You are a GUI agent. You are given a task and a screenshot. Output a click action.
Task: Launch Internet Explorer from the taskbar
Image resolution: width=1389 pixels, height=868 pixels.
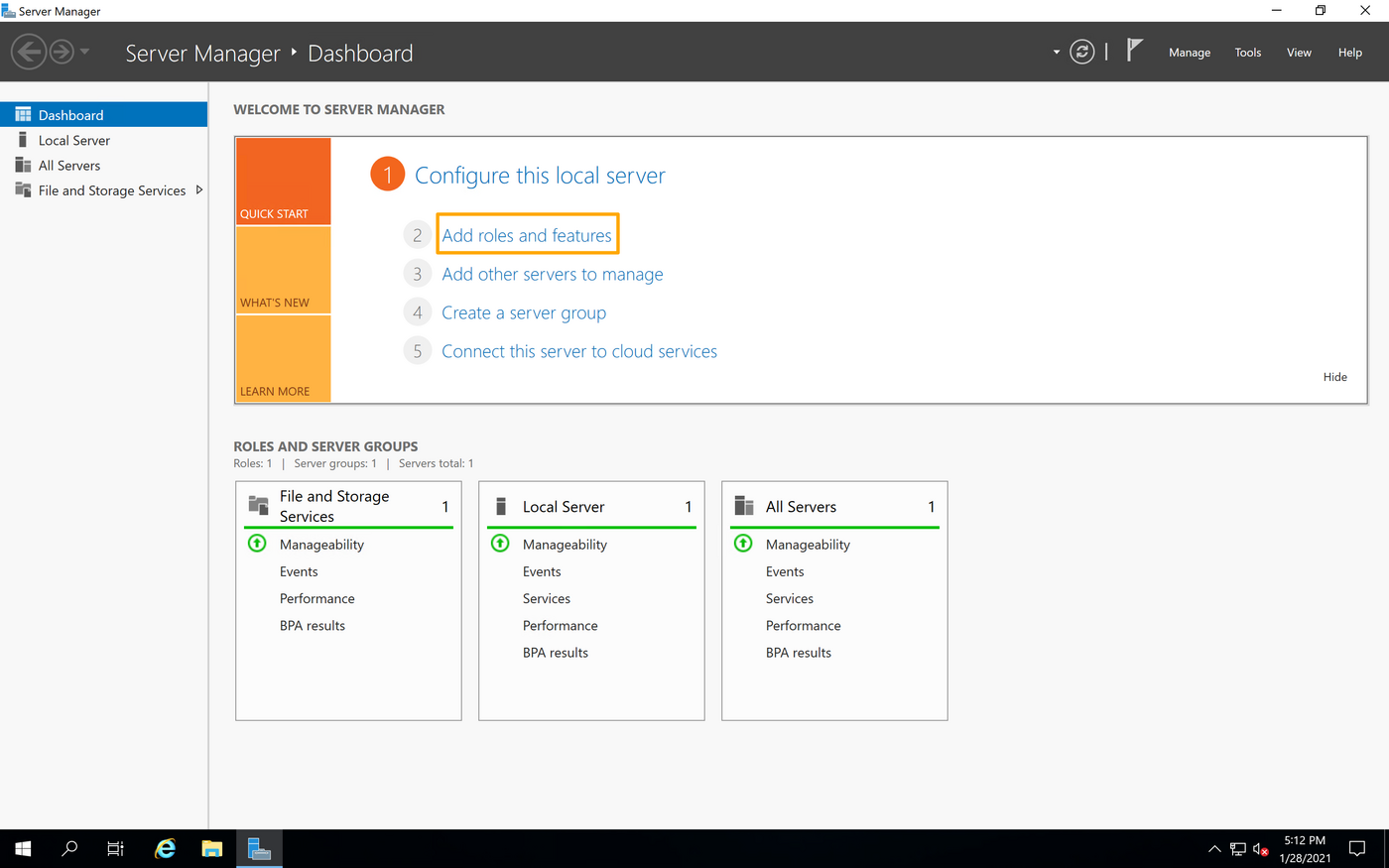pos(165,848)
